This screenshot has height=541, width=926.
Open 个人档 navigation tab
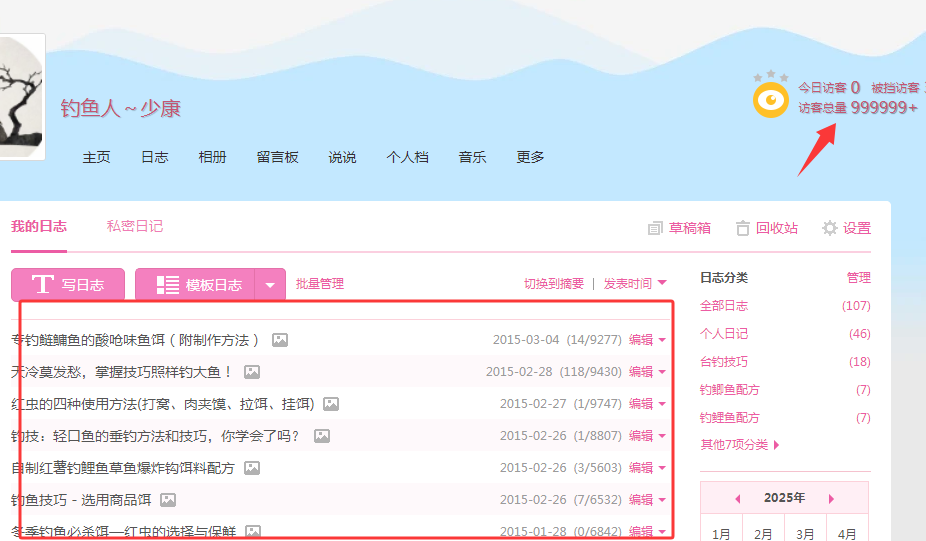coord(407,157)
